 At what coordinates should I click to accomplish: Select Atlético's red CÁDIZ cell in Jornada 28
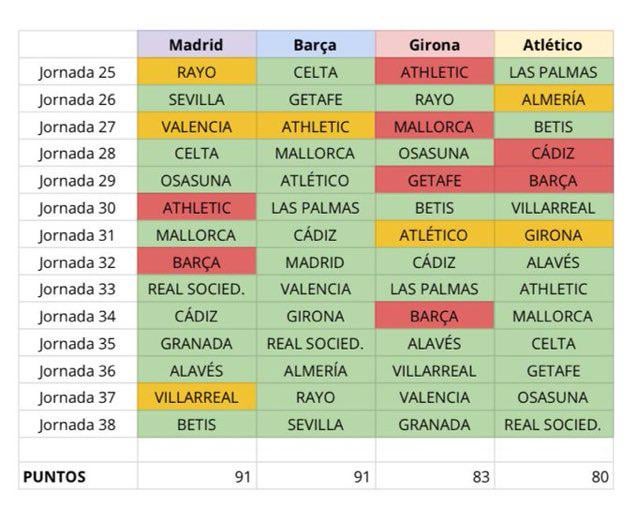553,154
